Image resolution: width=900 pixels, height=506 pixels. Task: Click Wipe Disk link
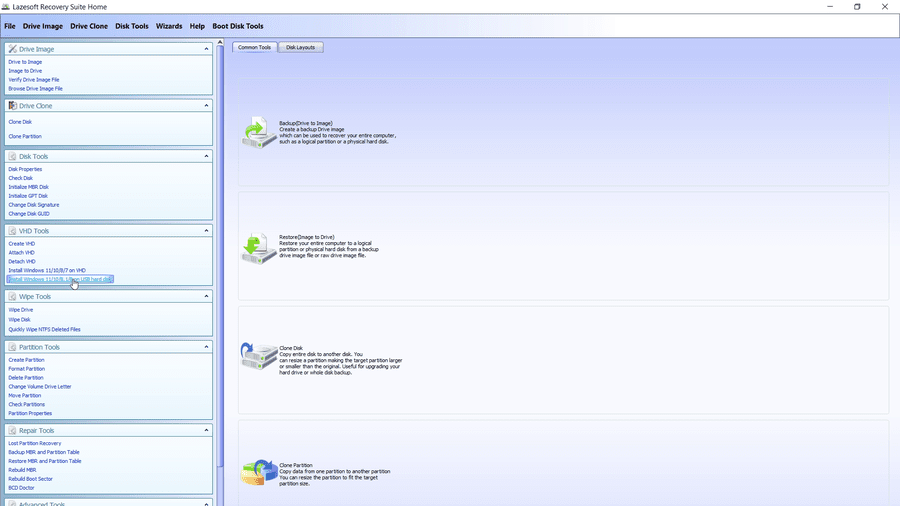coord(20,320)
